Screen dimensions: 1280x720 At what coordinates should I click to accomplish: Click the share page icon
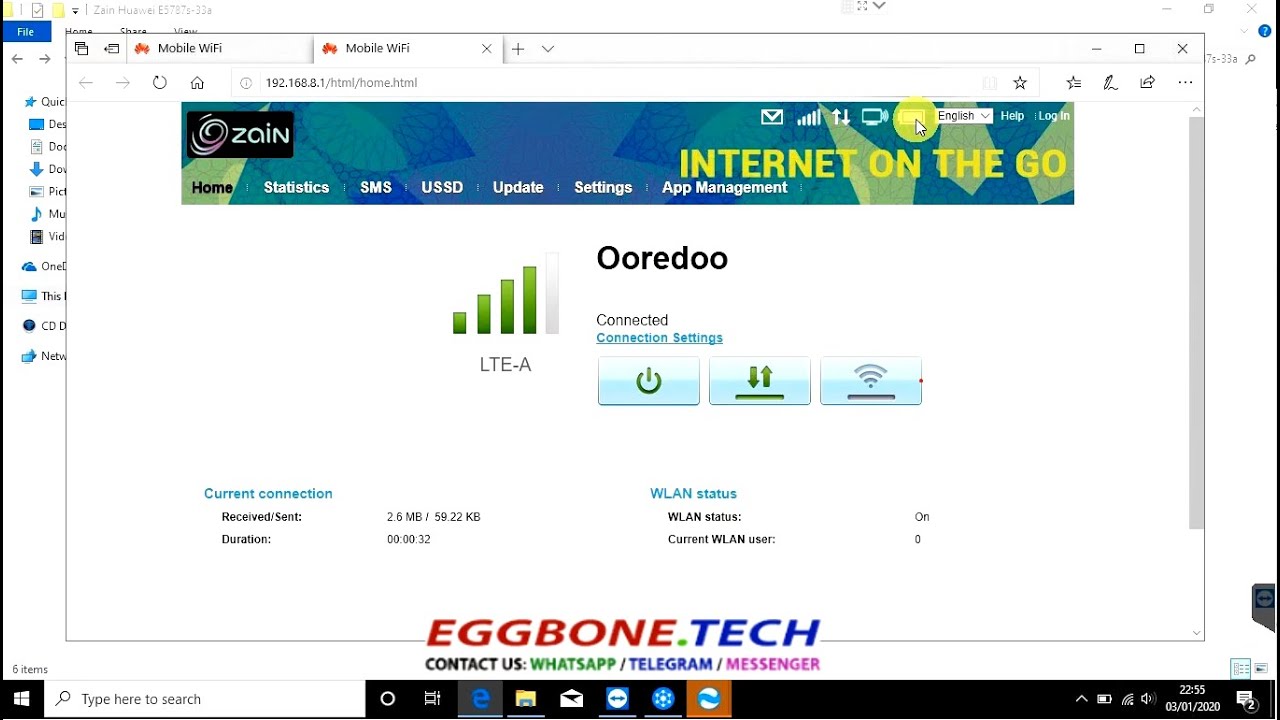coord(1148,83)
